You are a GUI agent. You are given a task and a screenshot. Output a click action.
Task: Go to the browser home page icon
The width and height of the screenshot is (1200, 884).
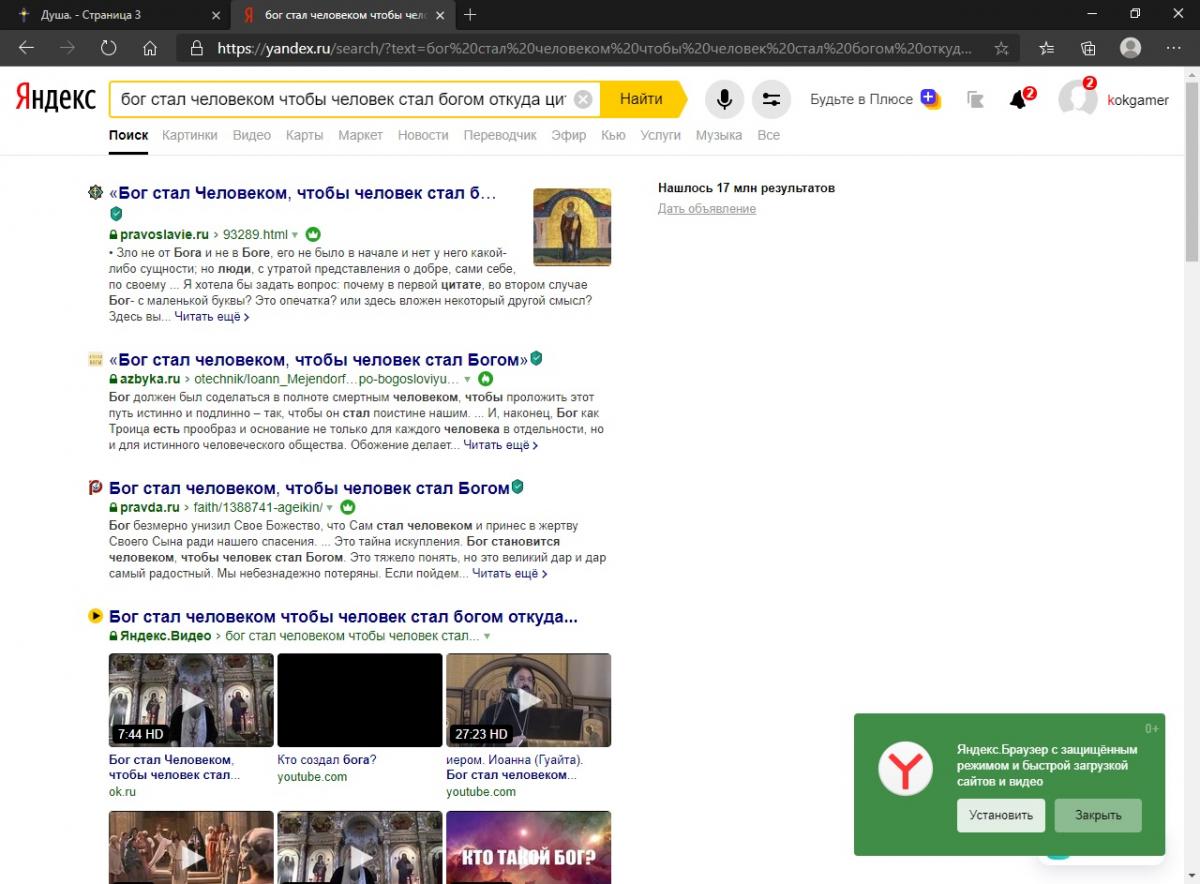click(149, 48)
